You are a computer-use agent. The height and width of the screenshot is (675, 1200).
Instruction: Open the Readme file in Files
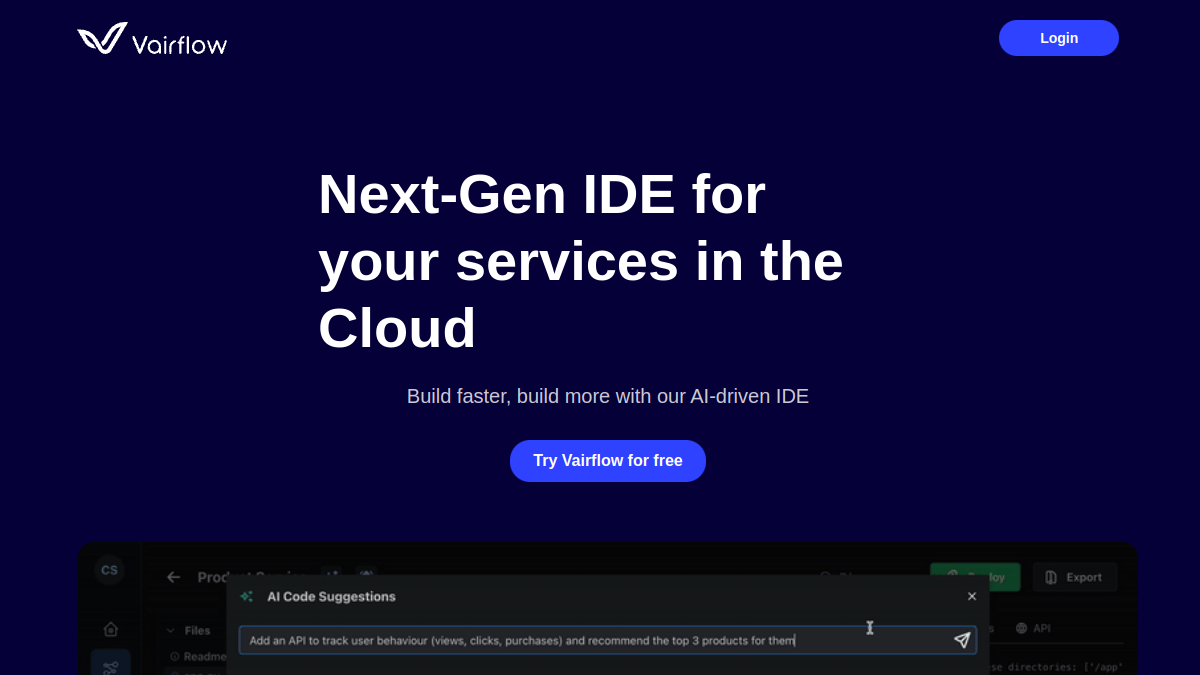(197, 657)
